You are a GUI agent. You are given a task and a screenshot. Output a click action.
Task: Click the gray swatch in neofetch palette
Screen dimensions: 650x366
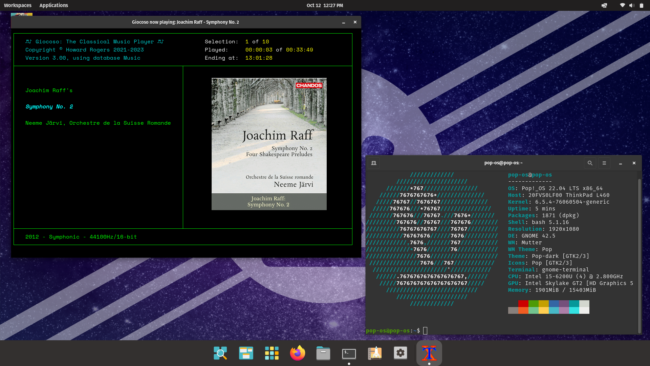click(513, 310)
